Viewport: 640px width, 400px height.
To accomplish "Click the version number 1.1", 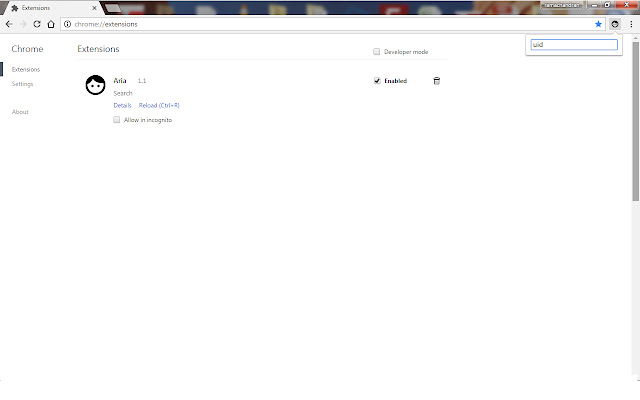I will [142, 81].
